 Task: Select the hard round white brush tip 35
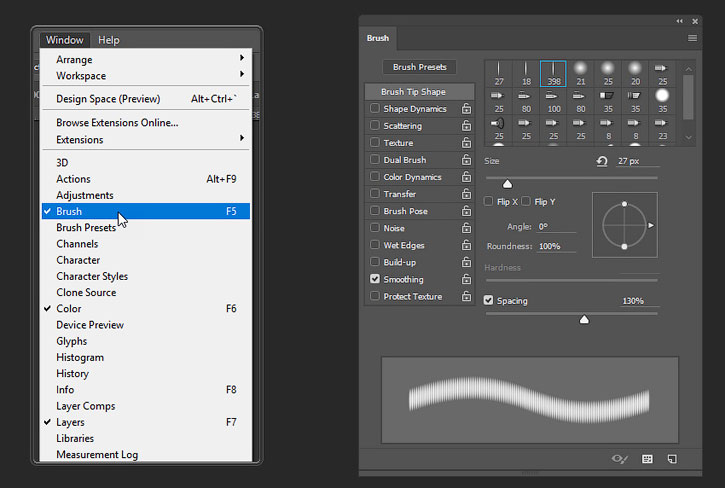coord(663,101)
